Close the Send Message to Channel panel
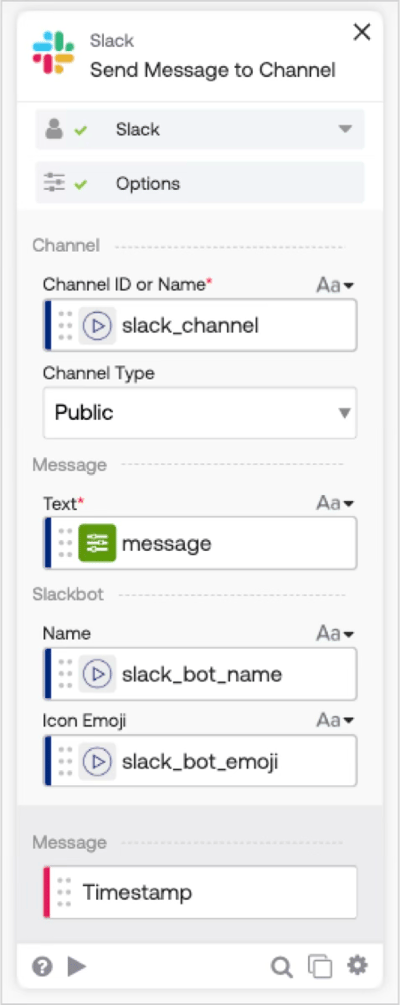Screen dimensions: 400x1005 (362, 32)
